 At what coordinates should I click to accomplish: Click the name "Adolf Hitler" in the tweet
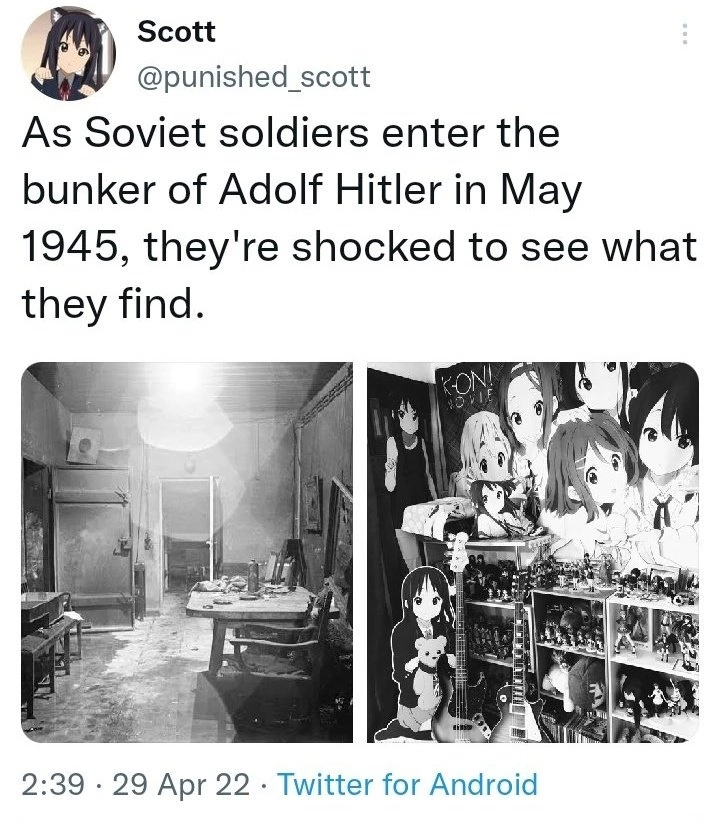pyautogui.click(x=331, y=189)
